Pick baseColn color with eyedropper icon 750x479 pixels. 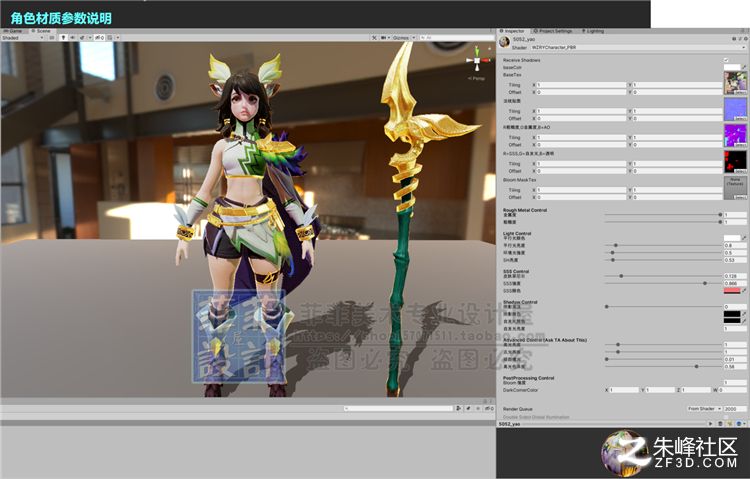coord(744,67)
